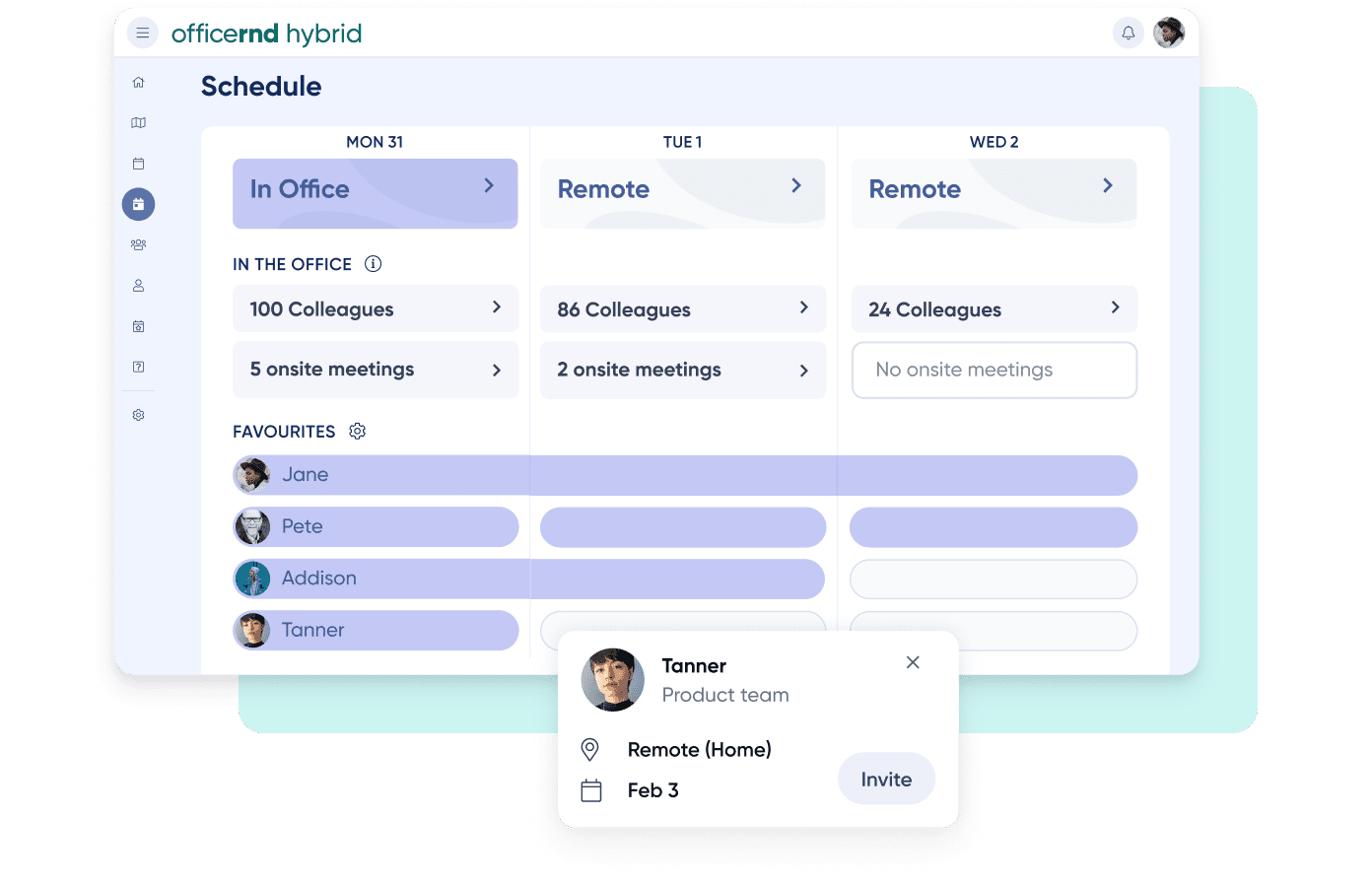
Task: Click the notifications bell icon
Action: coord(1128,34)
